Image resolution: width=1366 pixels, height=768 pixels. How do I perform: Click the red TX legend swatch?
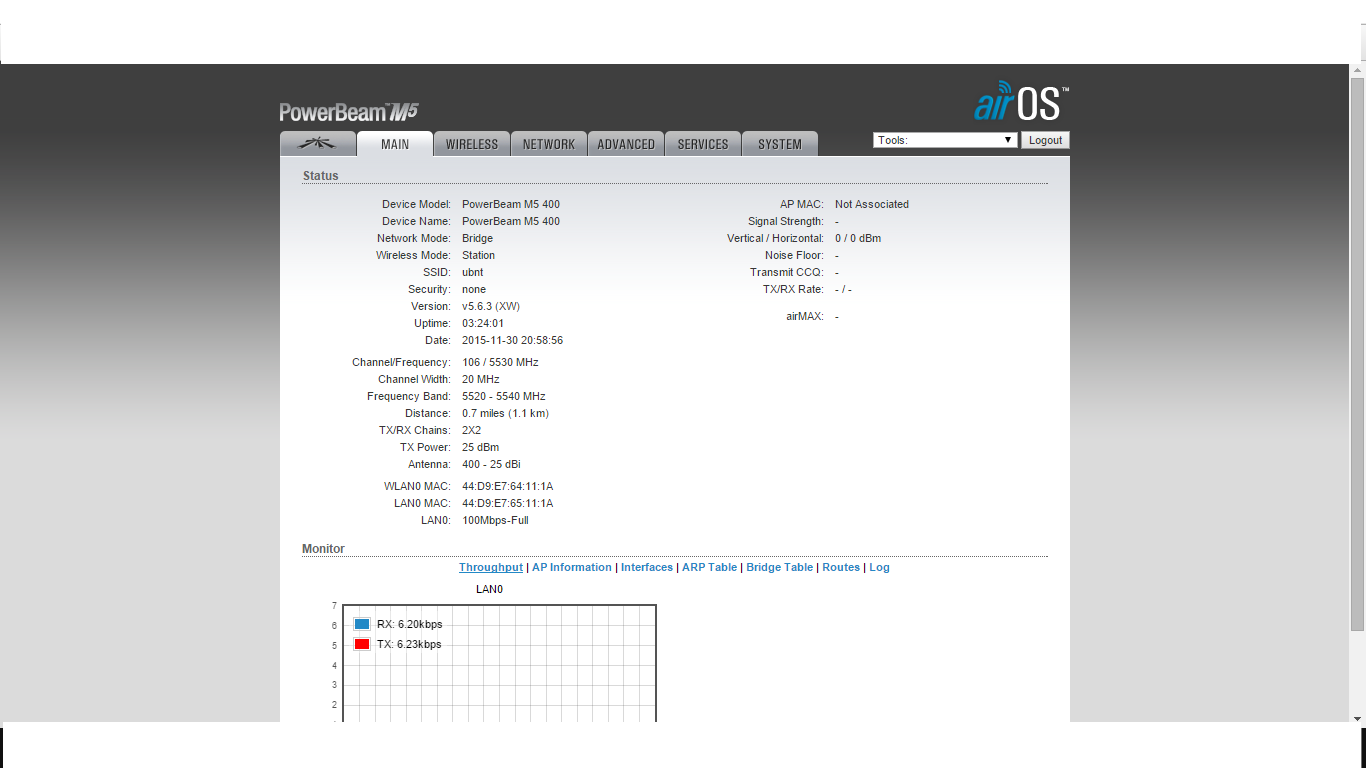pyautogui.click(x=362, y=644)
